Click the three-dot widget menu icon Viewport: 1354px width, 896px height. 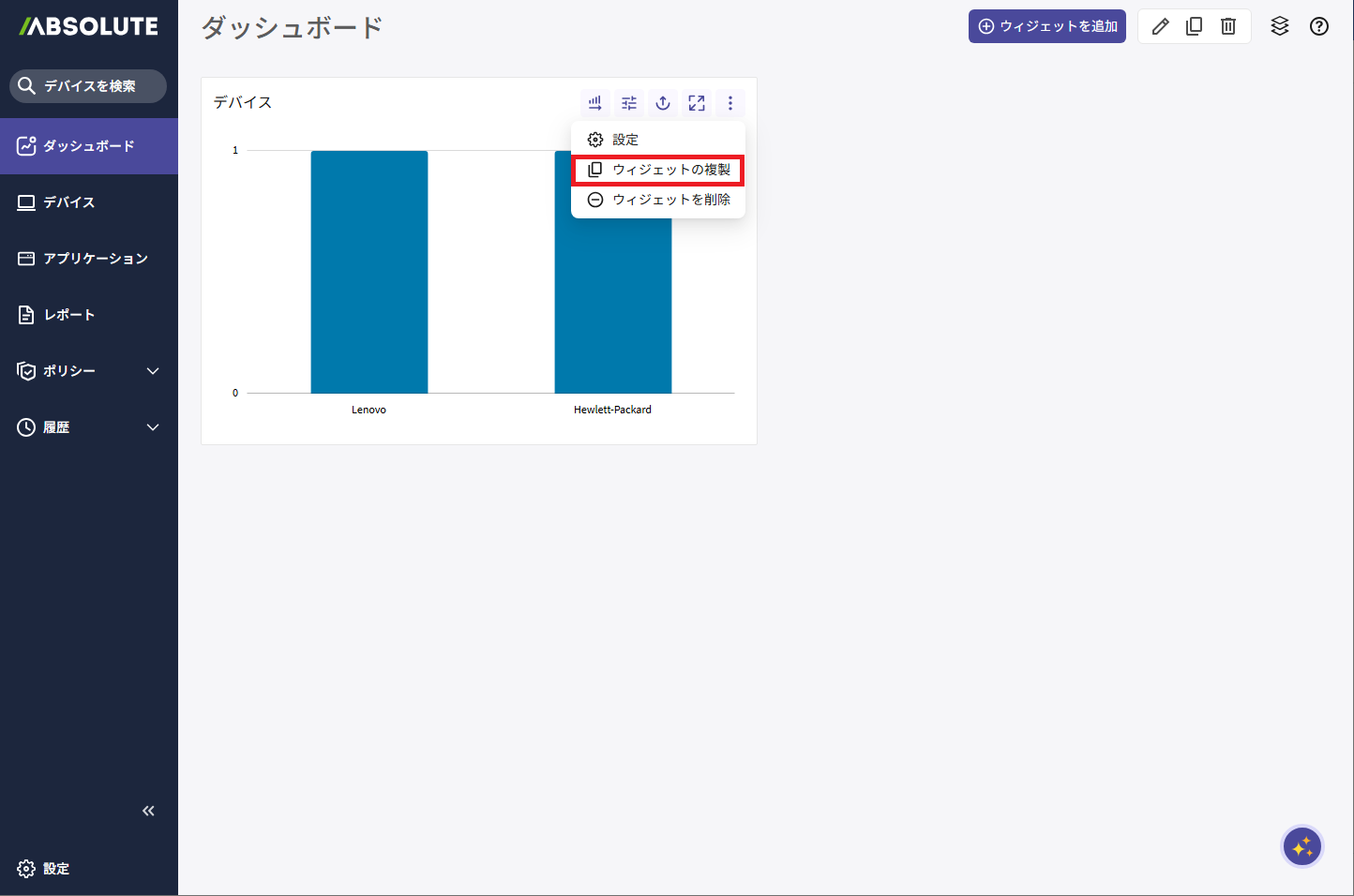coord(730,103)
